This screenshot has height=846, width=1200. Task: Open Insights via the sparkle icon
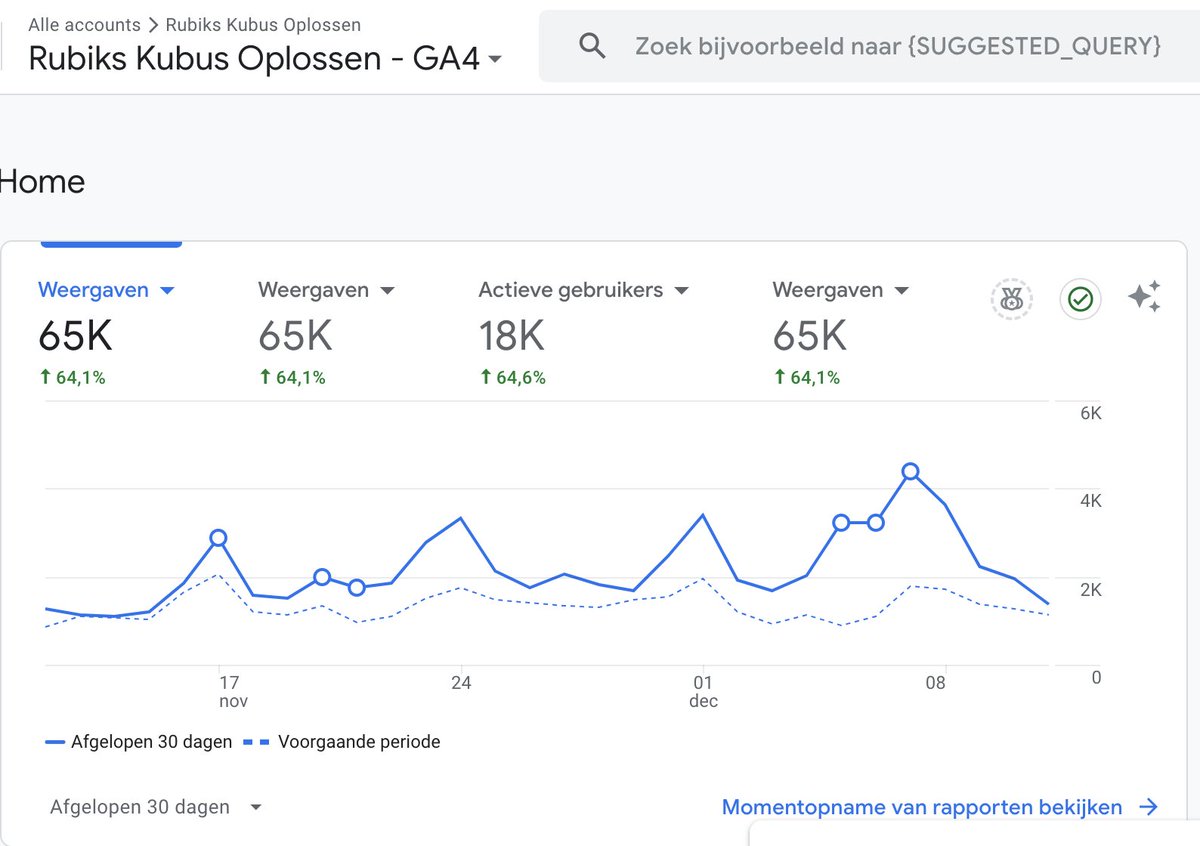pyautogui.click(x=1146, y=294)
